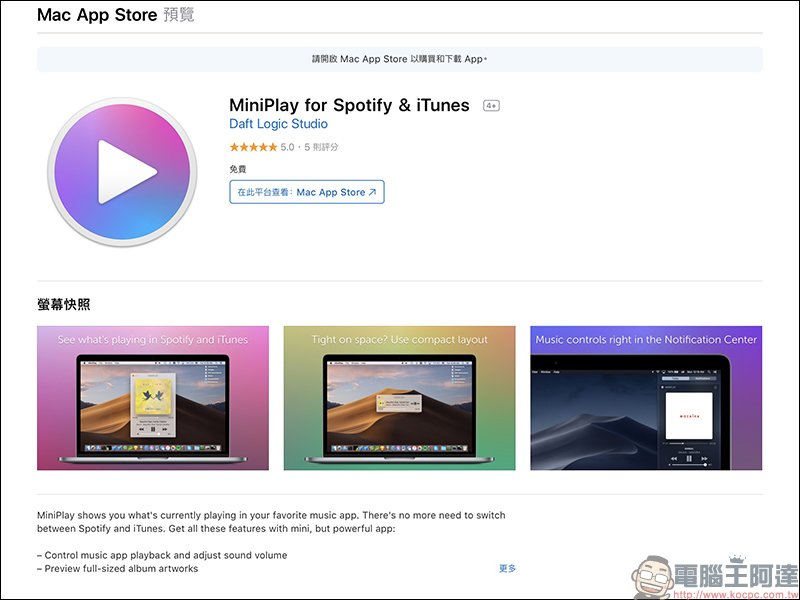Click the 免費 price label
This screenshot has height=600, width=800.
click(238, 169)
